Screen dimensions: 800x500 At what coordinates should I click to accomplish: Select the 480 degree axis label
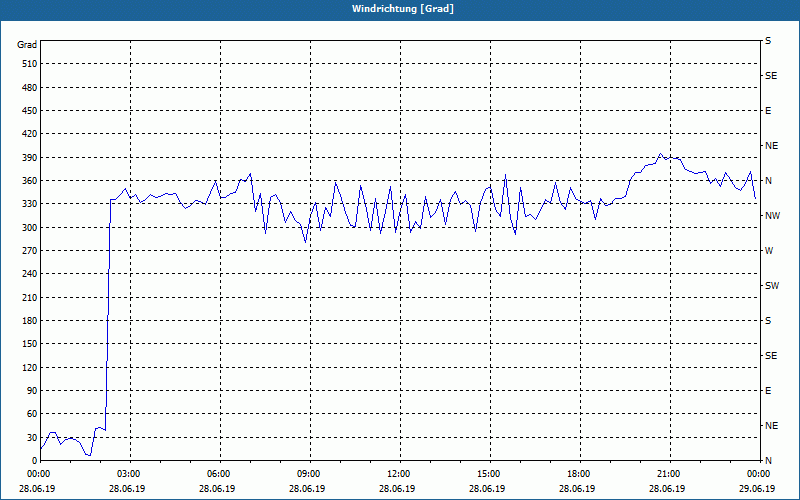30,87
